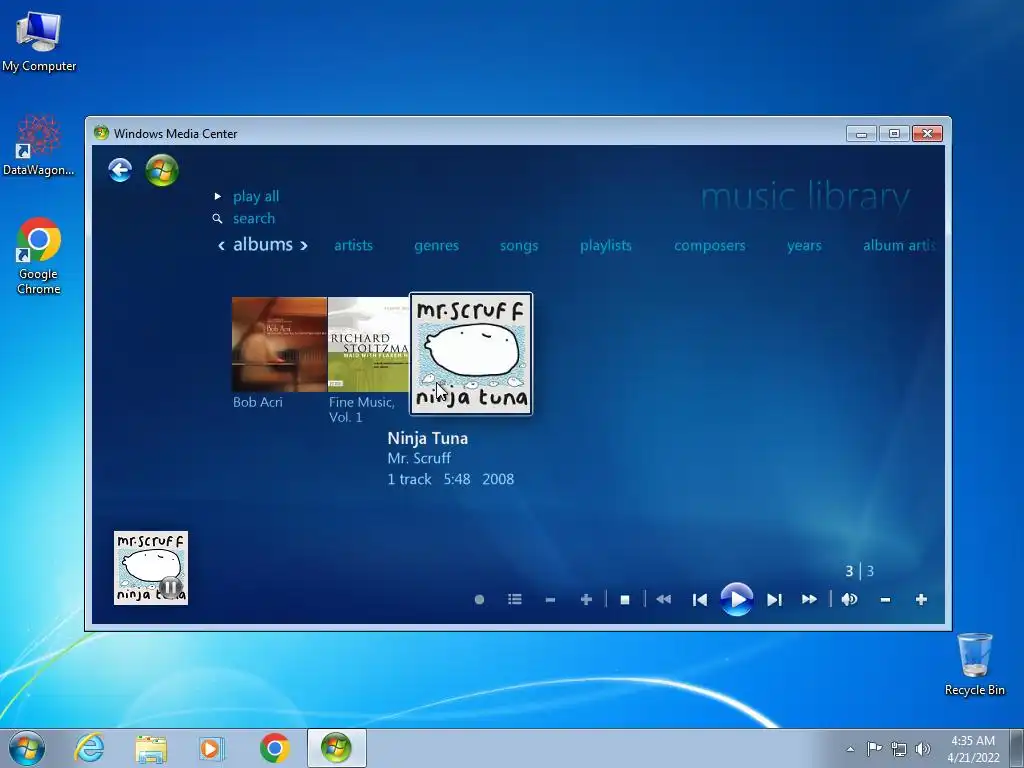The image size is (1024, 768).
Task: Open Recycle Bin on desktop
Action: point(975,664)
